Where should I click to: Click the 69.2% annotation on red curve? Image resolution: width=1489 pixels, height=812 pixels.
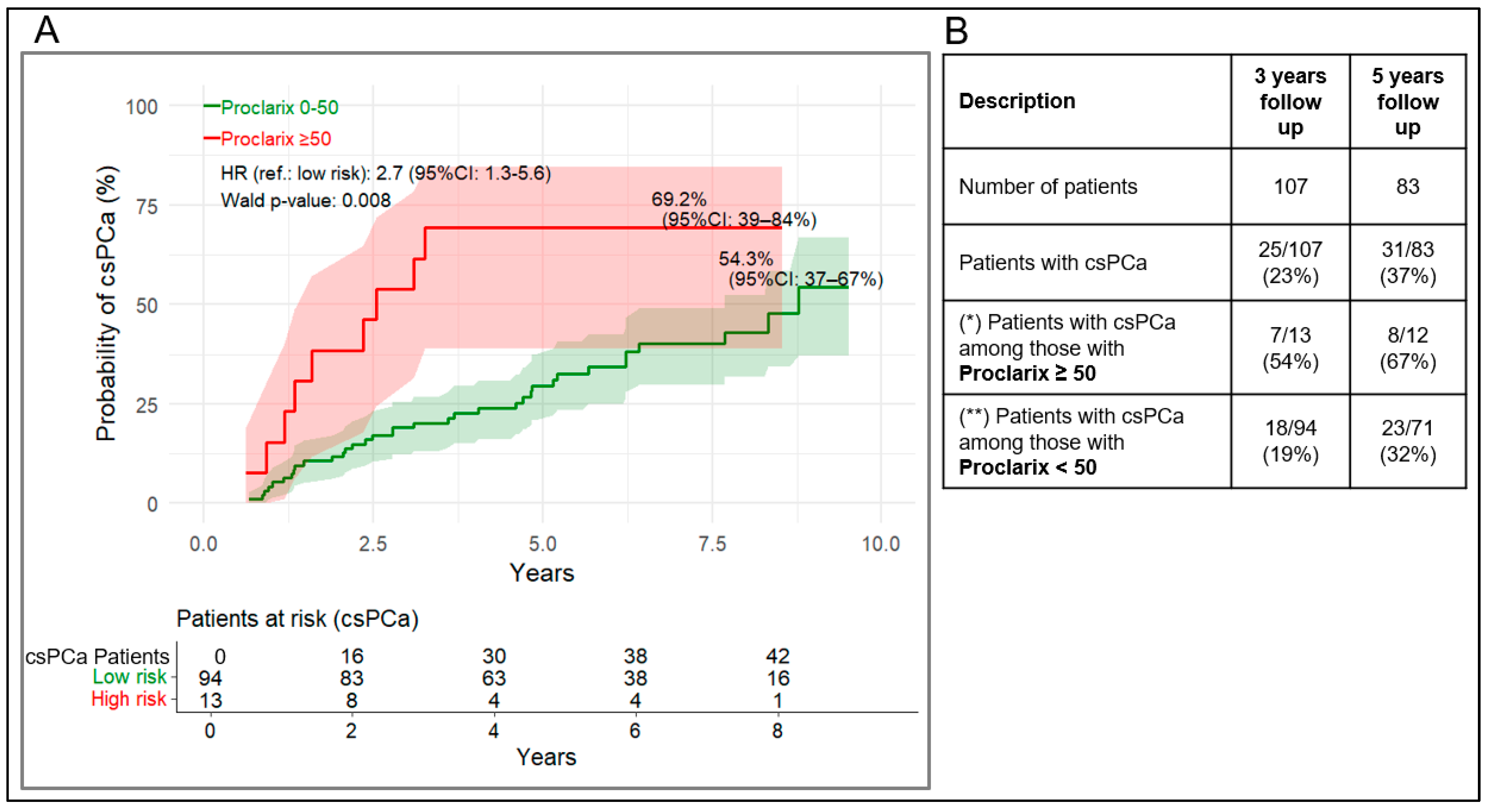click(x=679, y=199)
